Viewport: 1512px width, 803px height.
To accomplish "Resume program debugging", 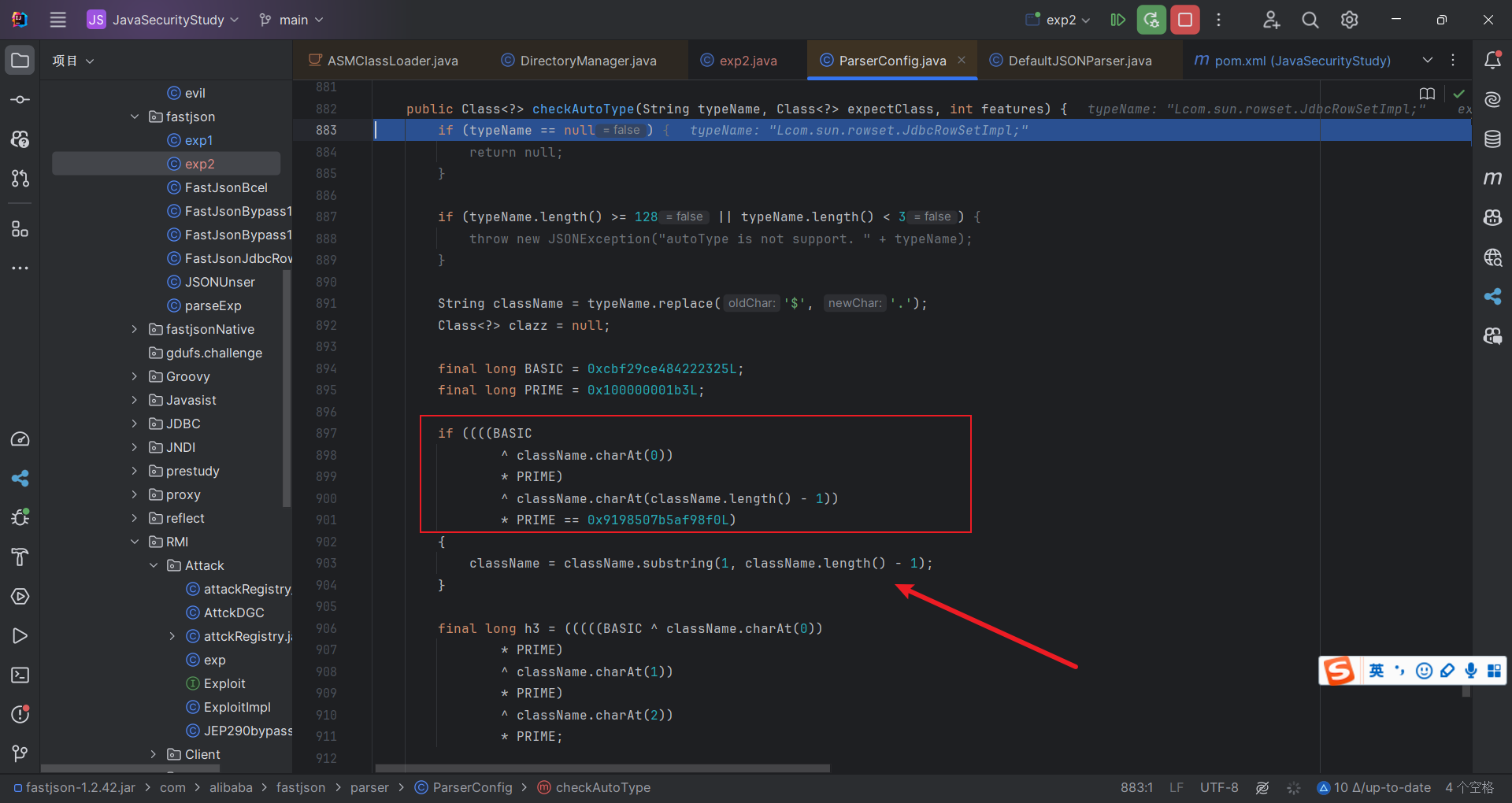I will [x=1117, y=20].
